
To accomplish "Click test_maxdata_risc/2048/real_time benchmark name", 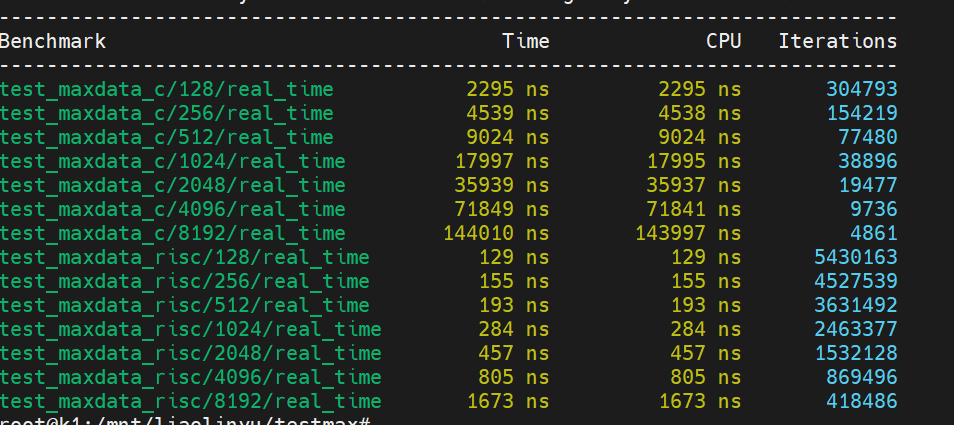I will tap(191, 354).
